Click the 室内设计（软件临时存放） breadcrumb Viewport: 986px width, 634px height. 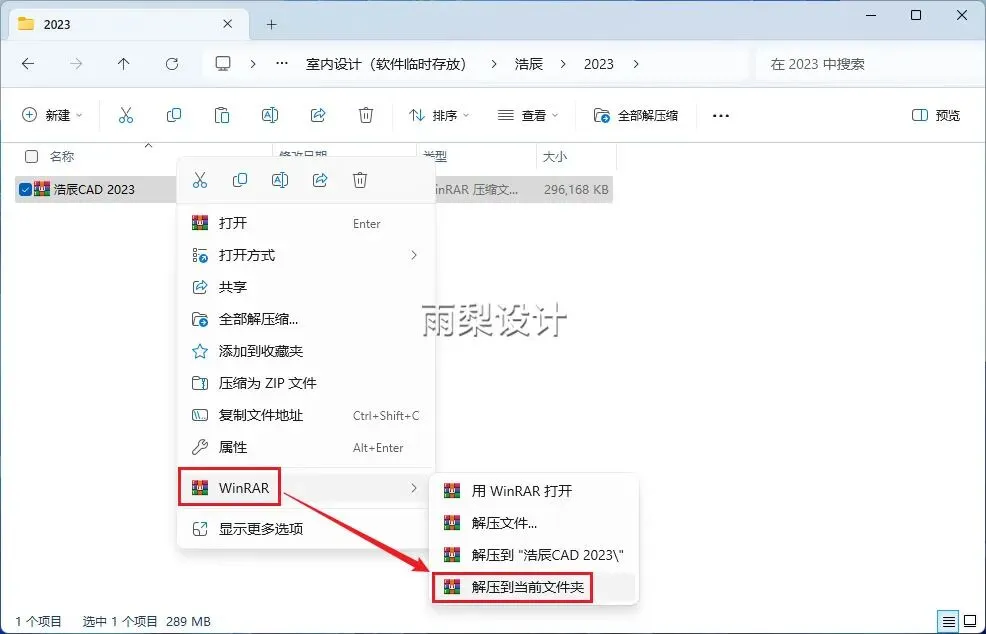[386, 64]
